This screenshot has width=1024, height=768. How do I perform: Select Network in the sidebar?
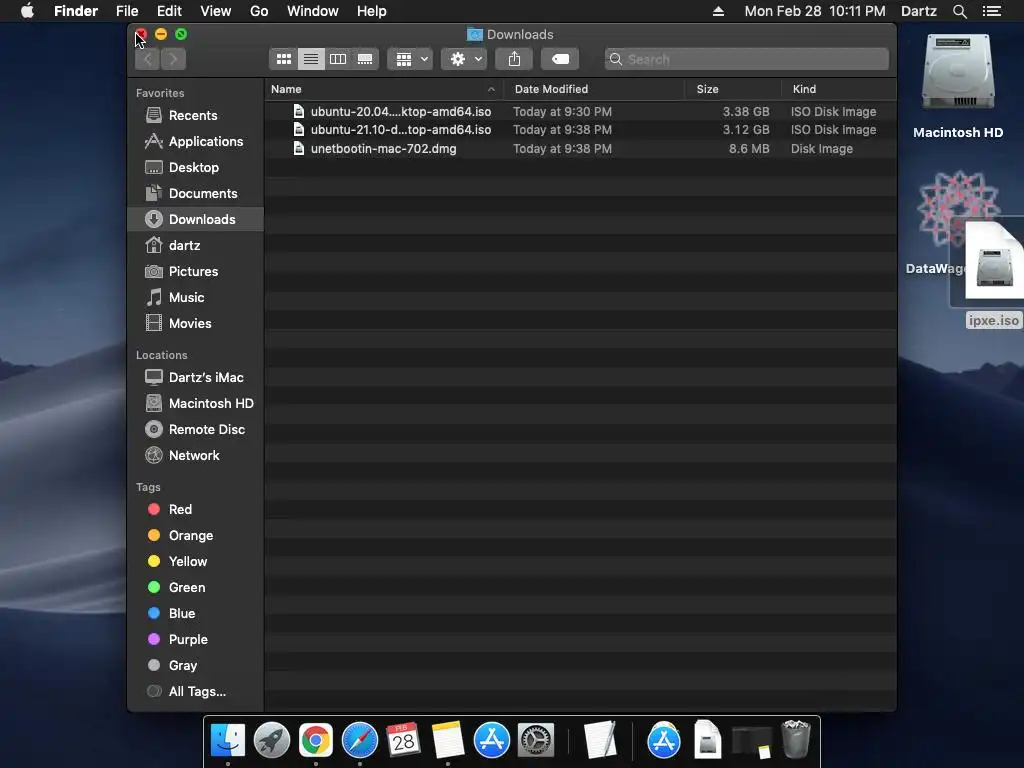[193, 456]
